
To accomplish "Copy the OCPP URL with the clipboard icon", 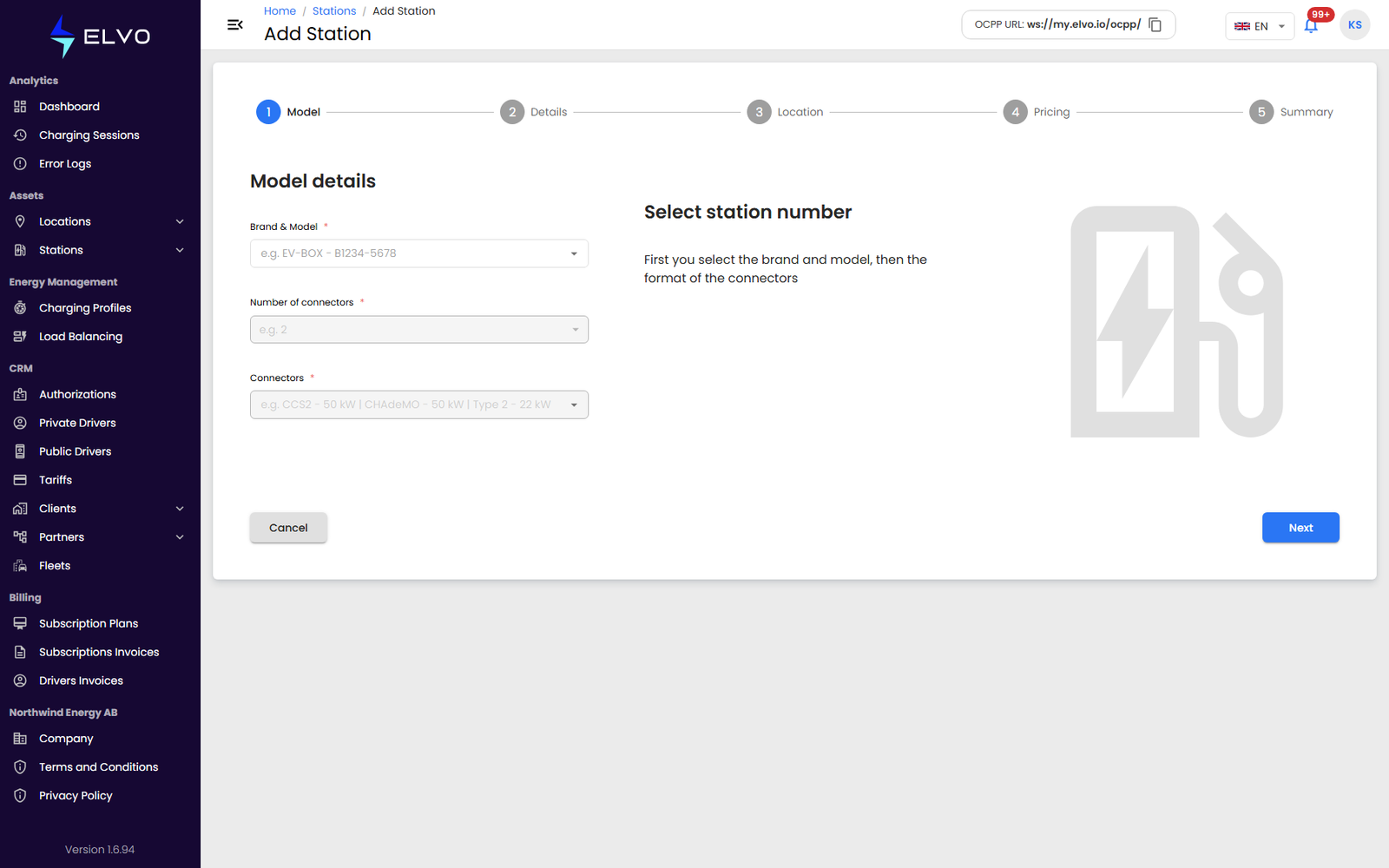I will click(x=1155, y=25).
